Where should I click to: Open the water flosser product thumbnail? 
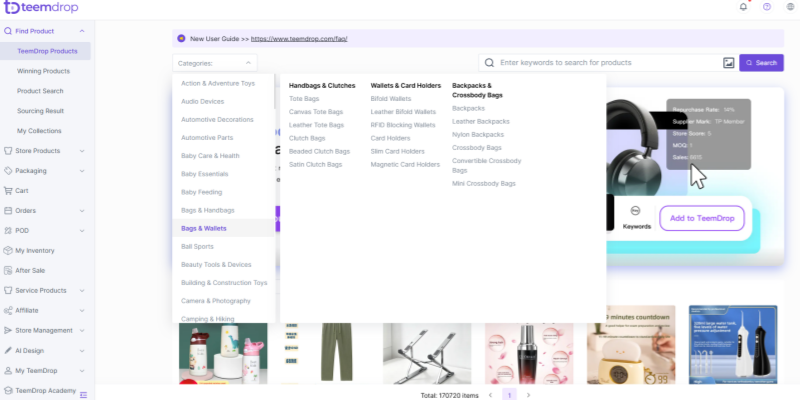[733, 345]
